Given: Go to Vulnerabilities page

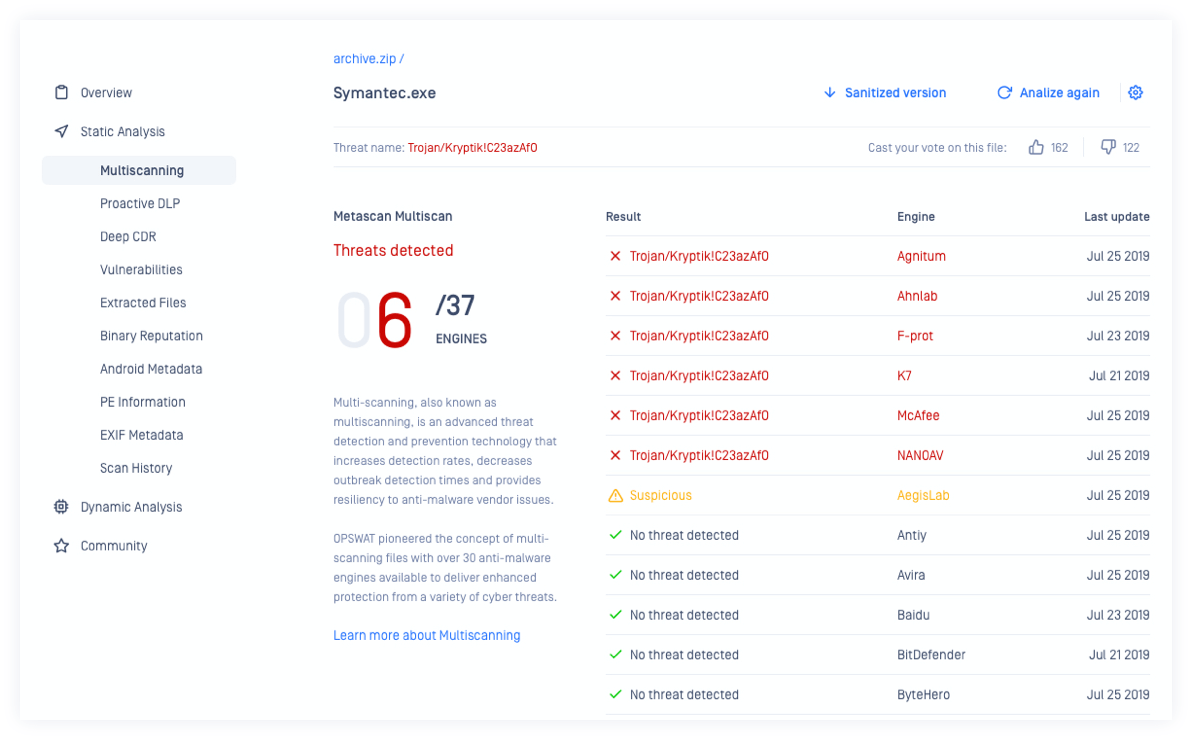Looking at the screenshot, I should coord(141,270).
